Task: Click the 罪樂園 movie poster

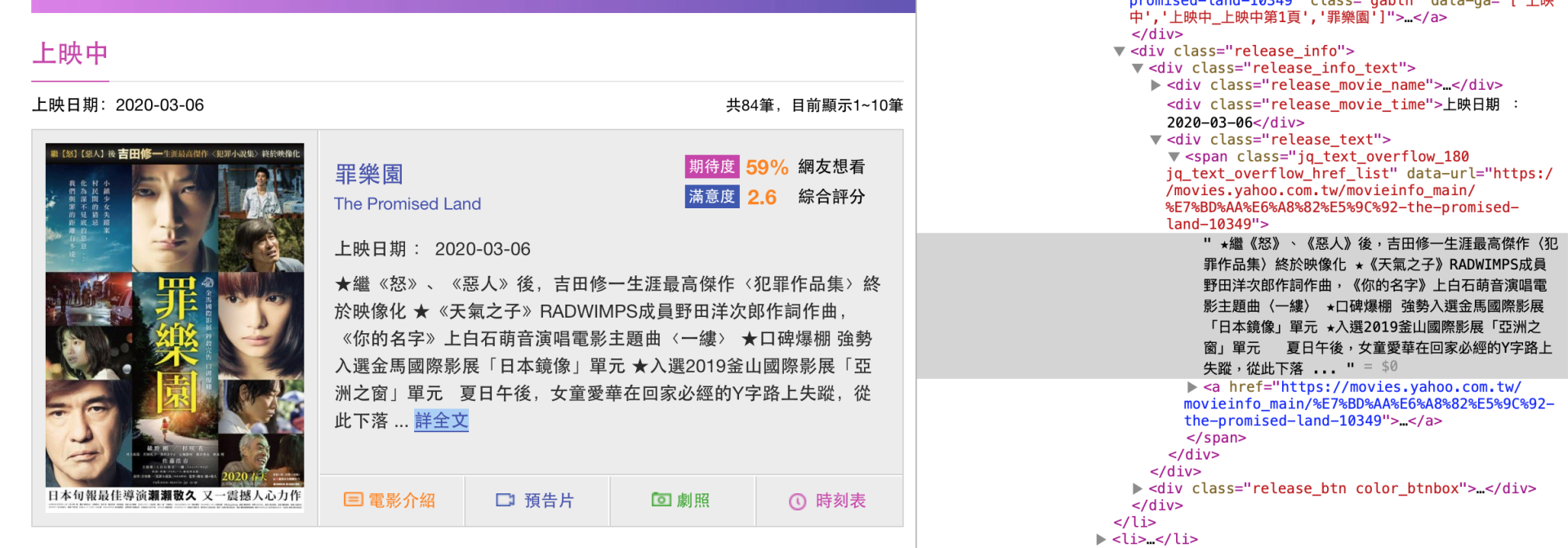Action: point(175,327)
